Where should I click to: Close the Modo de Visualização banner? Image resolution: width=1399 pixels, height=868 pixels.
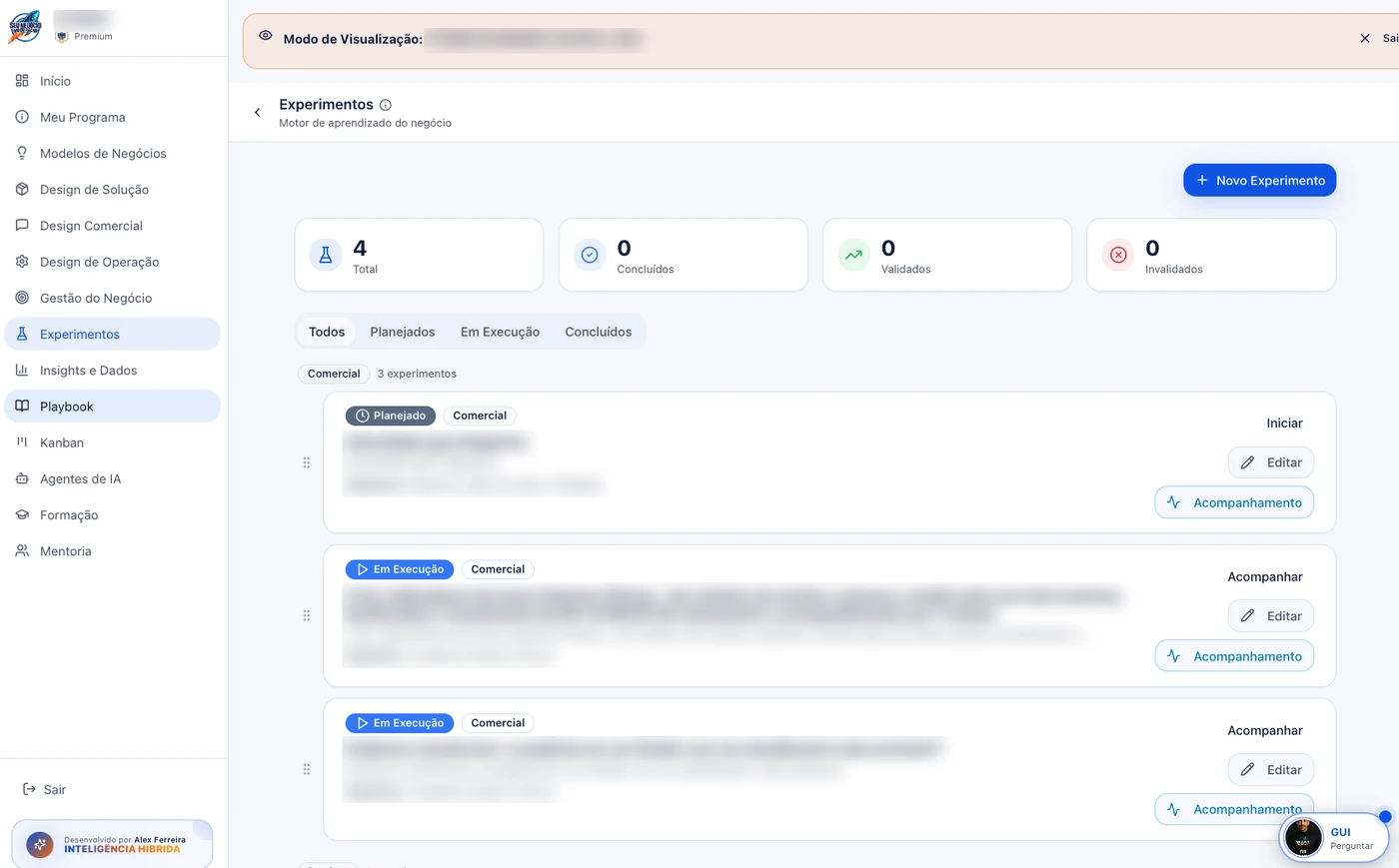point(1365,39)
